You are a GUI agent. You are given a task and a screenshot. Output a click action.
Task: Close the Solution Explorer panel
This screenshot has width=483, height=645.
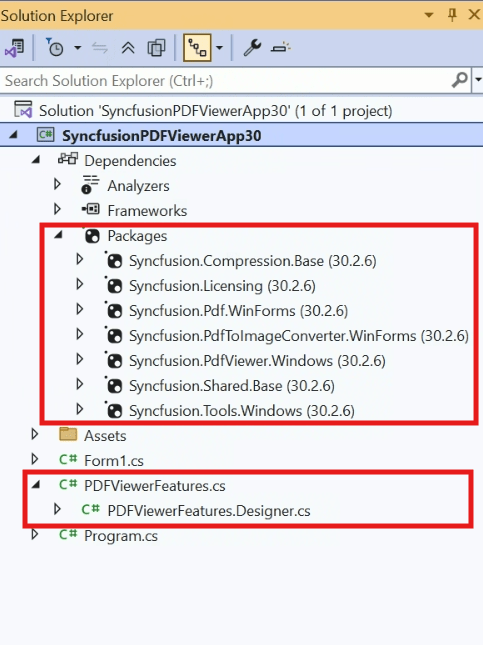[475, 15]
